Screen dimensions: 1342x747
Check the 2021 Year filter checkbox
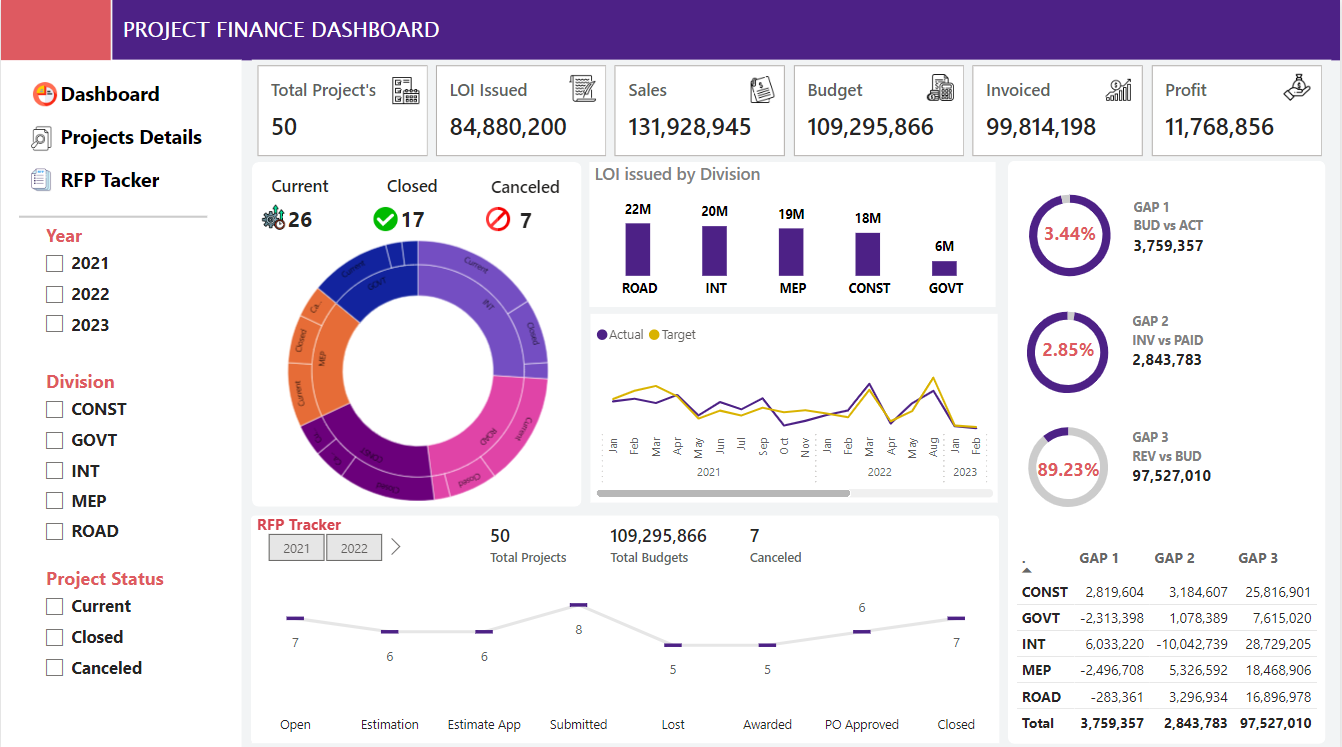tap(54, 263)
